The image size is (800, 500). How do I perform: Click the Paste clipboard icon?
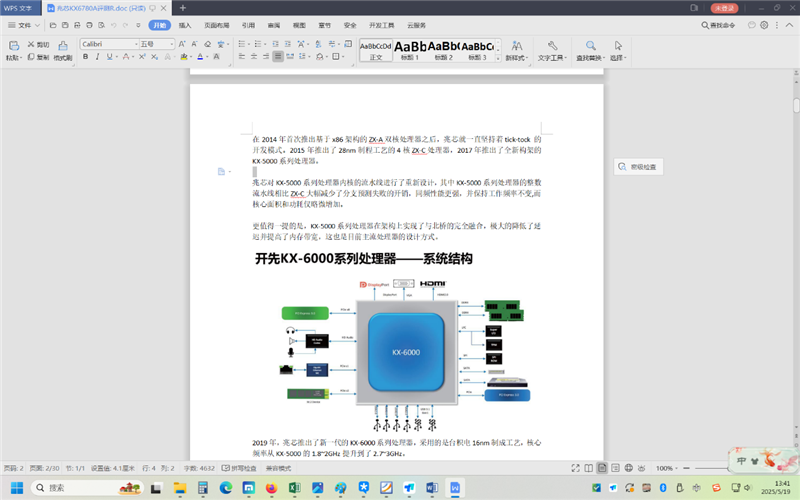coord(13,45)
